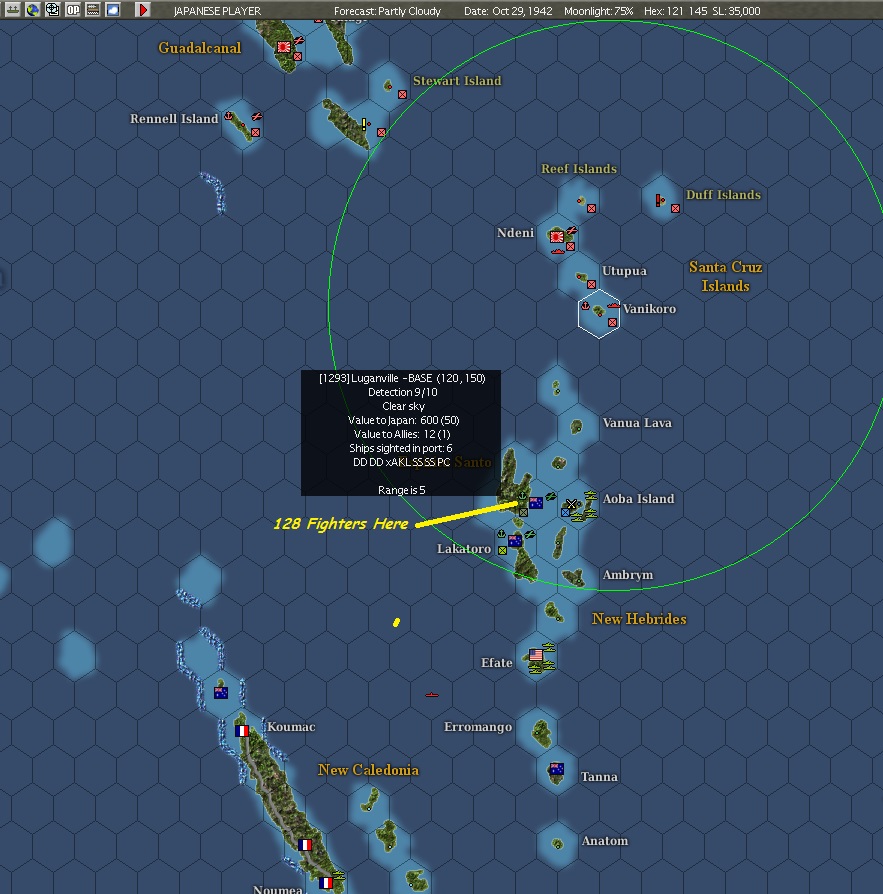Click the Australian flag at Tanna
Image resolution: width=883 pixels, height=894 pixels.
click(x=557, y=769)
